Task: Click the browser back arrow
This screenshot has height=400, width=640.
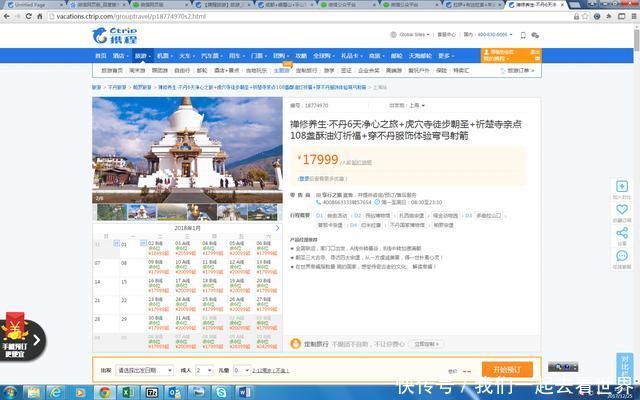Action: (7, 16)
